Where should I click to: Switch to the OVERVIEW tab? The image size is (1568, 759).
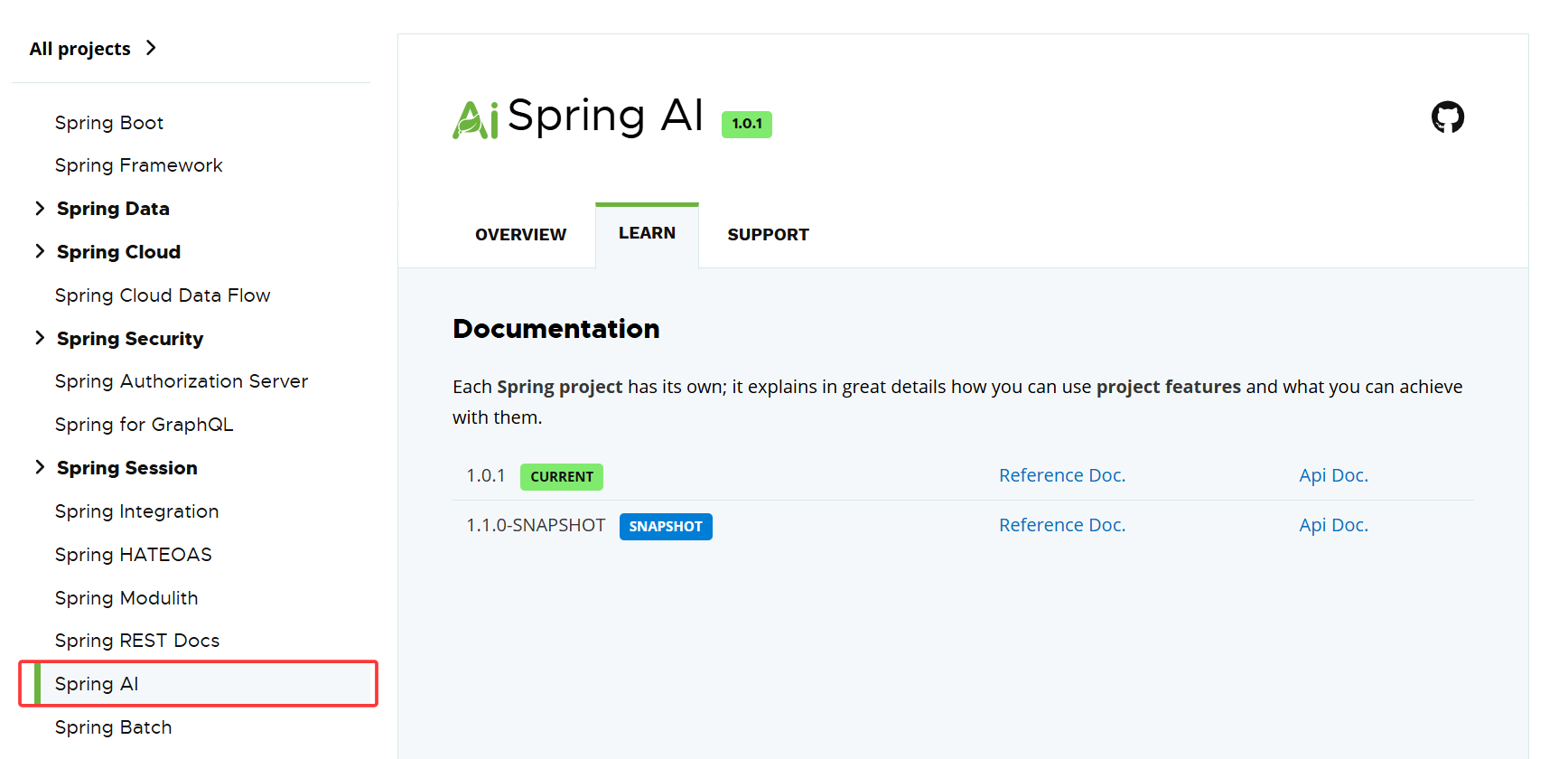pyautogui.click(x=521, y=235)
